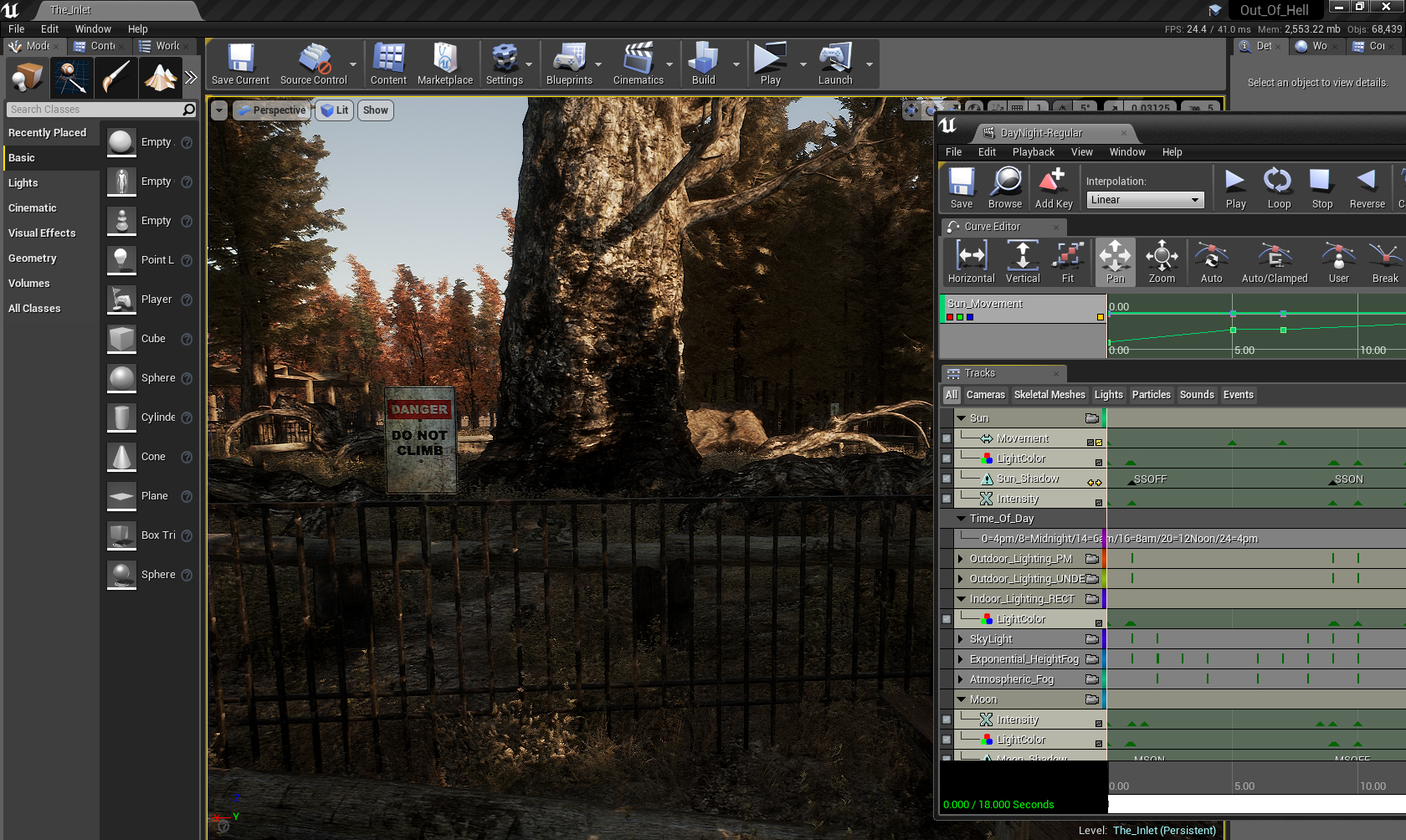Screen dimensions: 1406x840
Task: Click Add Key in Matinee toolbar
Action: click(x=1053, y=187)
